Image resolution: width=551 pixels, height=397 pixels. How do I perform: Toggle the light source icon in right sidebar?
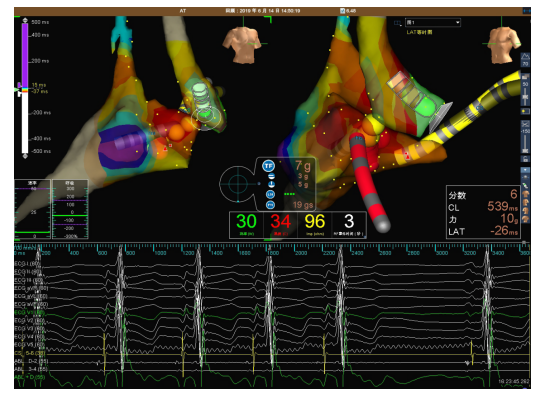525,111
